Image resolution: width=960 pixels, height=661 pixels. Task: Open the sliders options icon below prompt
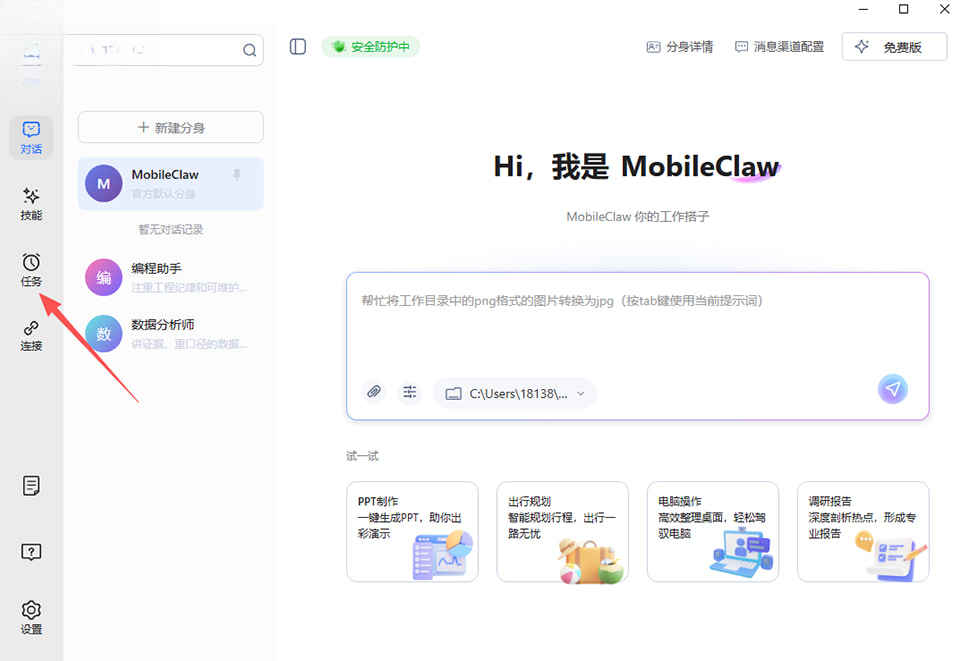pos(410,391)
